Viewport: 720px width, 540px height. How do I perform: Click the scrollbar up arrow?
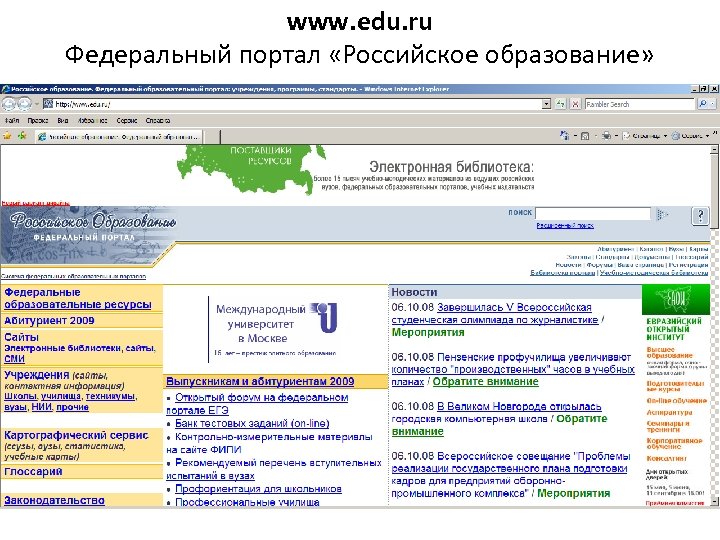pyautogui.click(x=714, y=149)
